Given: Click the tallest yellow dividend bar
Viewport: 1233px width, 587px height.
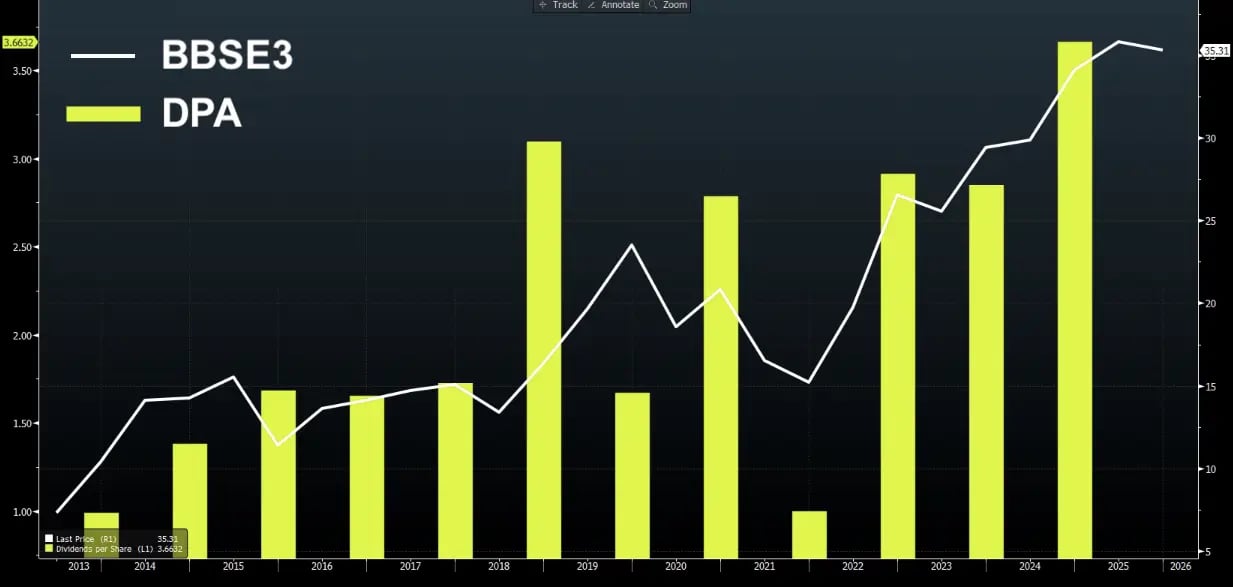Looking at the screenshot, I should [1075, 299].
